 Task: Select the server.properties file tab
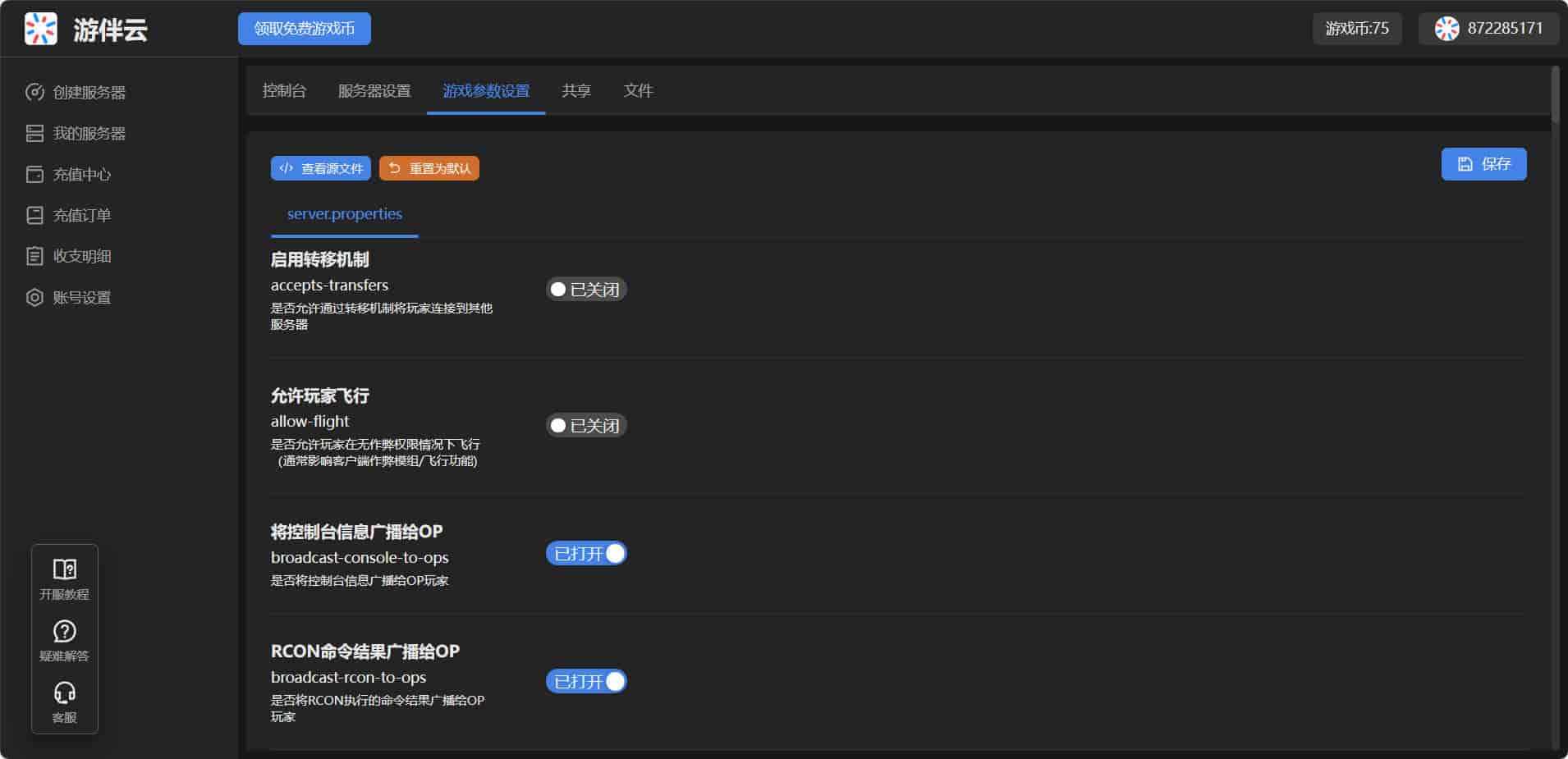coord(344,214)
